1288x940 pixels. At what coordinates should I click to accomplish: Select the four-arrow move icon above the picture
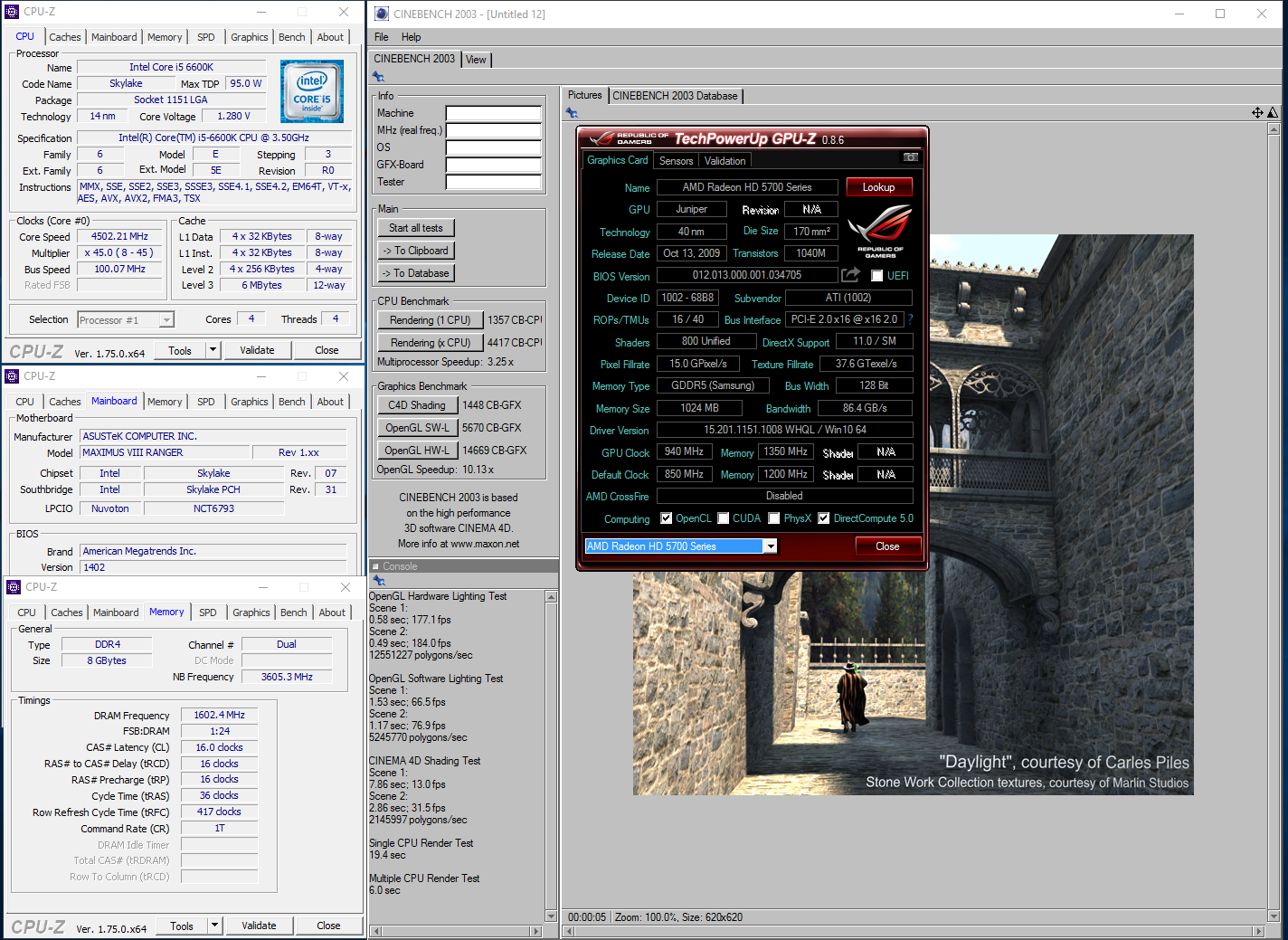pyautogui.click(x=1257, y=112)
